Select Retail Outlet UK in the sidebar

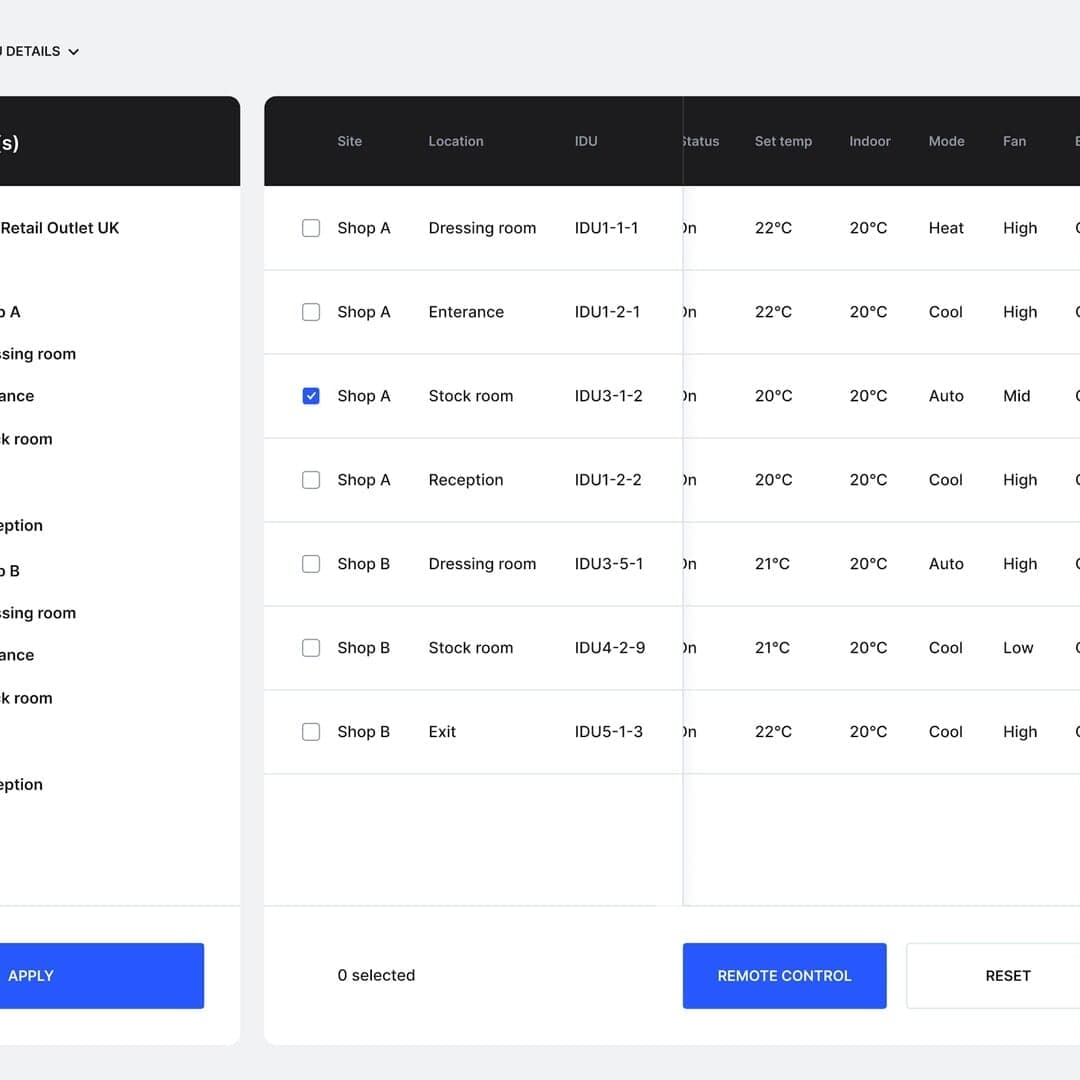click(x=60, y=228)
